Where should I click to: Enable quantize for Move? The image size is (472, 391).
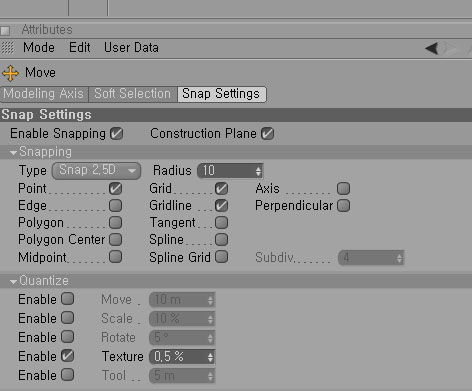(x=68, y=299)
